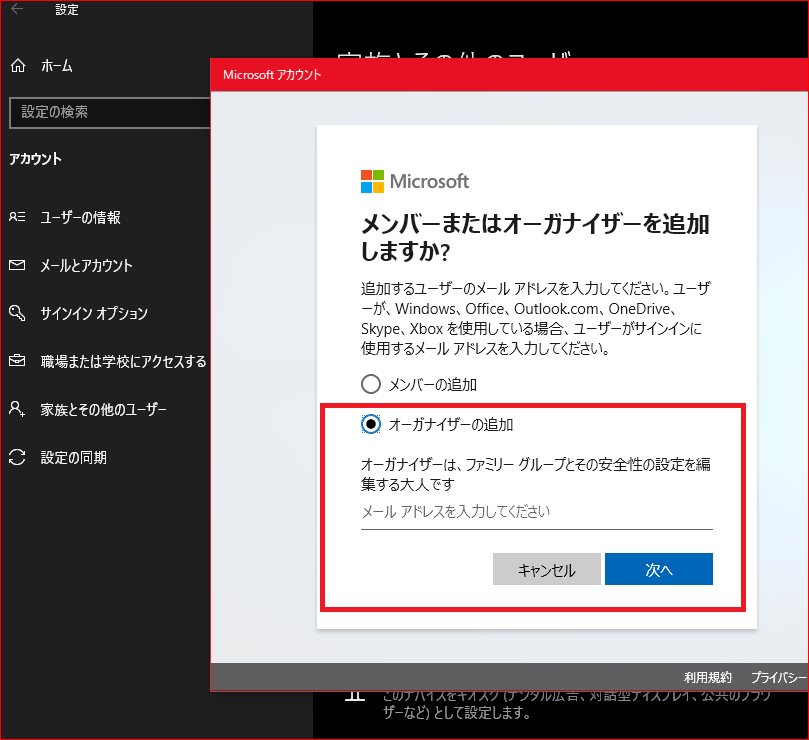809x740 pixels.
Task: Click the 設定の同期 sync arrows icon
Action: click(18, 456)
